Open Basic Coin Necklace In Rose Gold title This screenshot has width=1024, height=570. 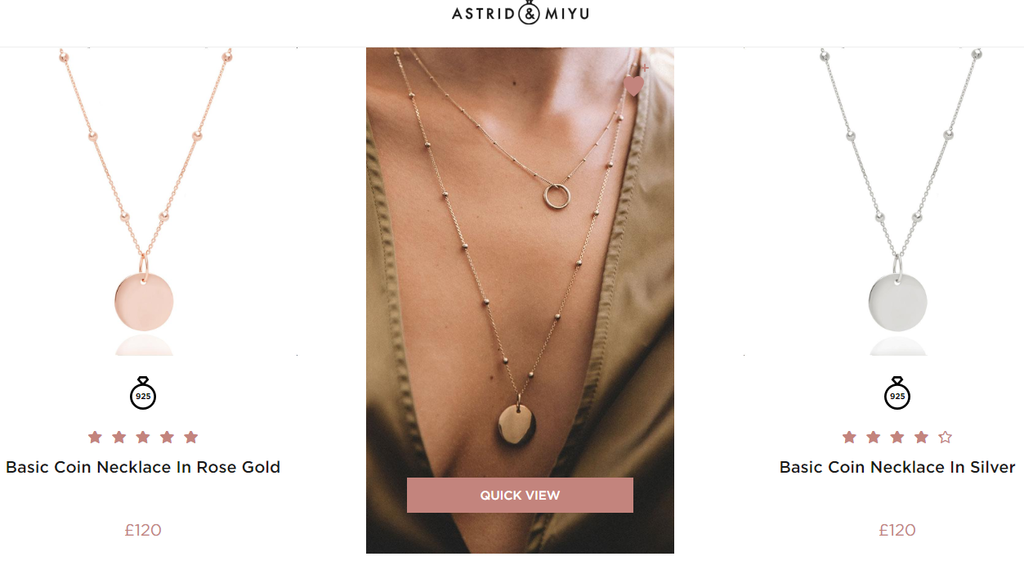point(143,467)
